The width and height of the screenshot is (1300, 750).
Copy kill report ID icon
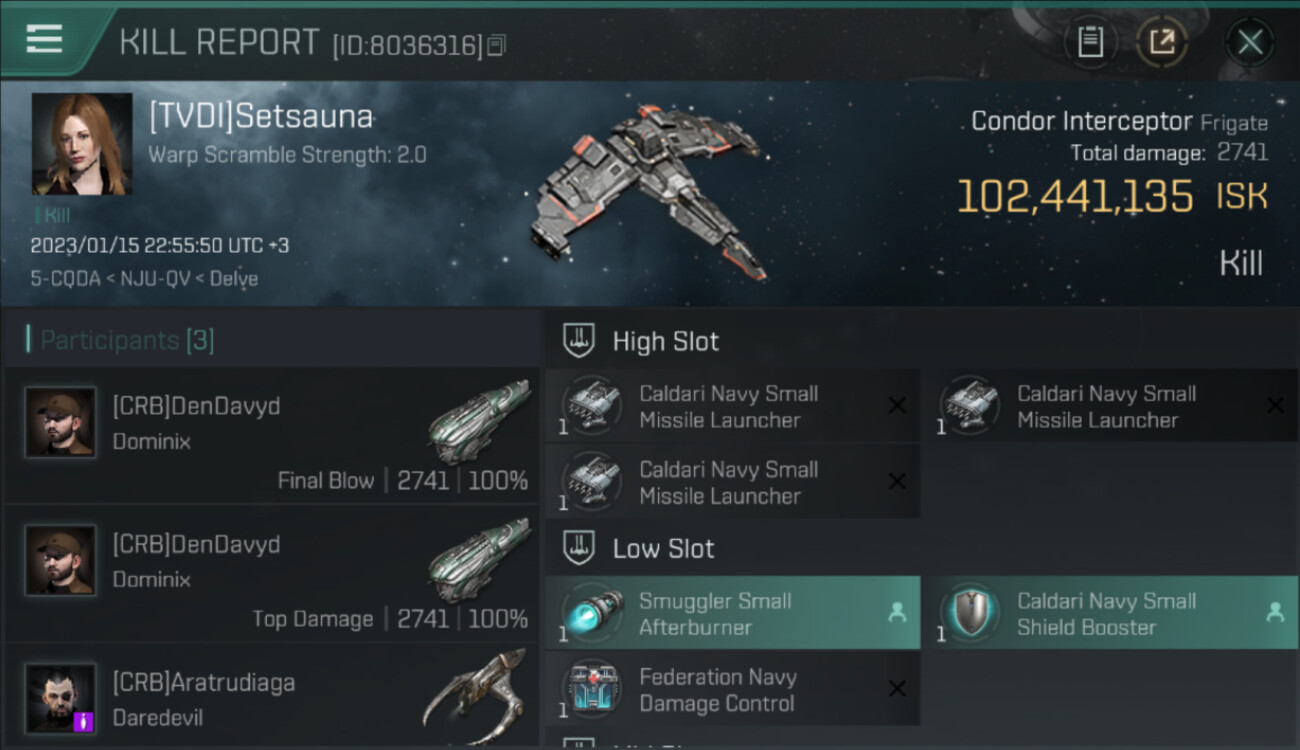click(497, 45)
